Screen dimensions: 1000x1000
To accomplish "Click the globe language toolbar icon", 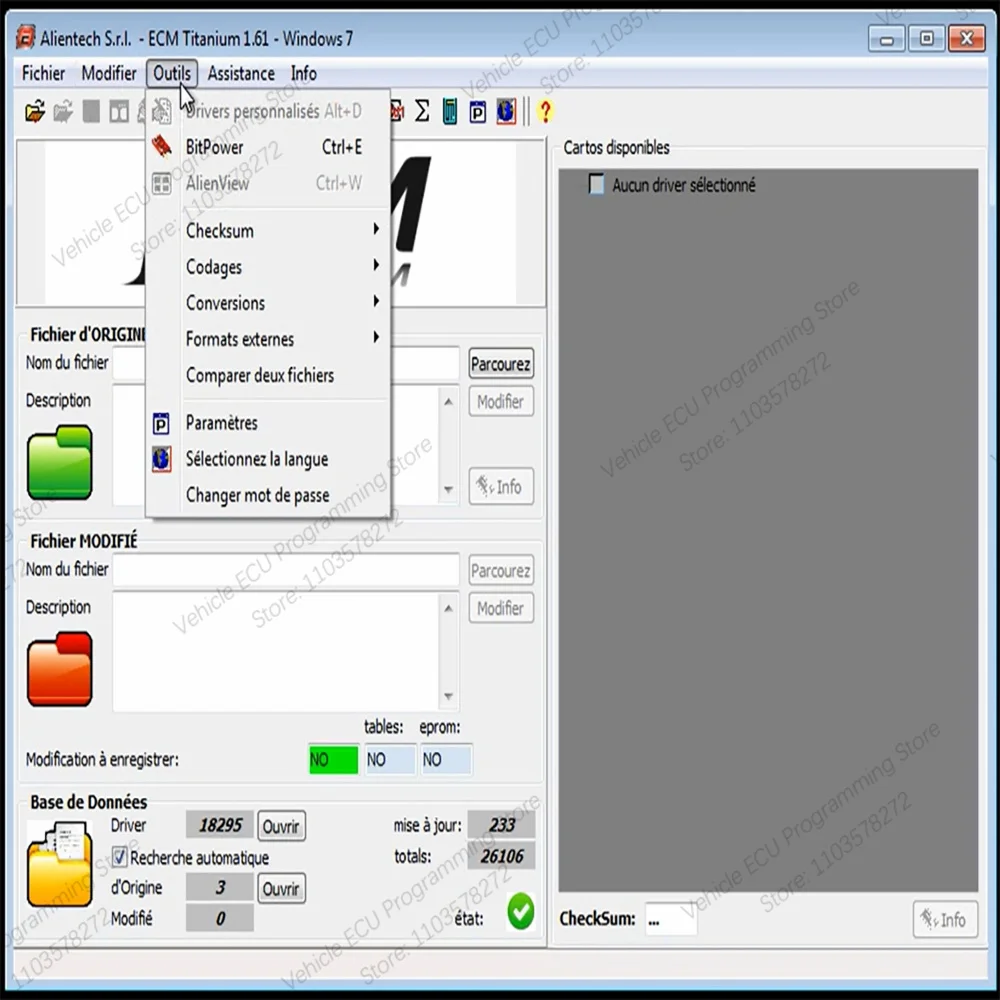I will click(506, 112).
